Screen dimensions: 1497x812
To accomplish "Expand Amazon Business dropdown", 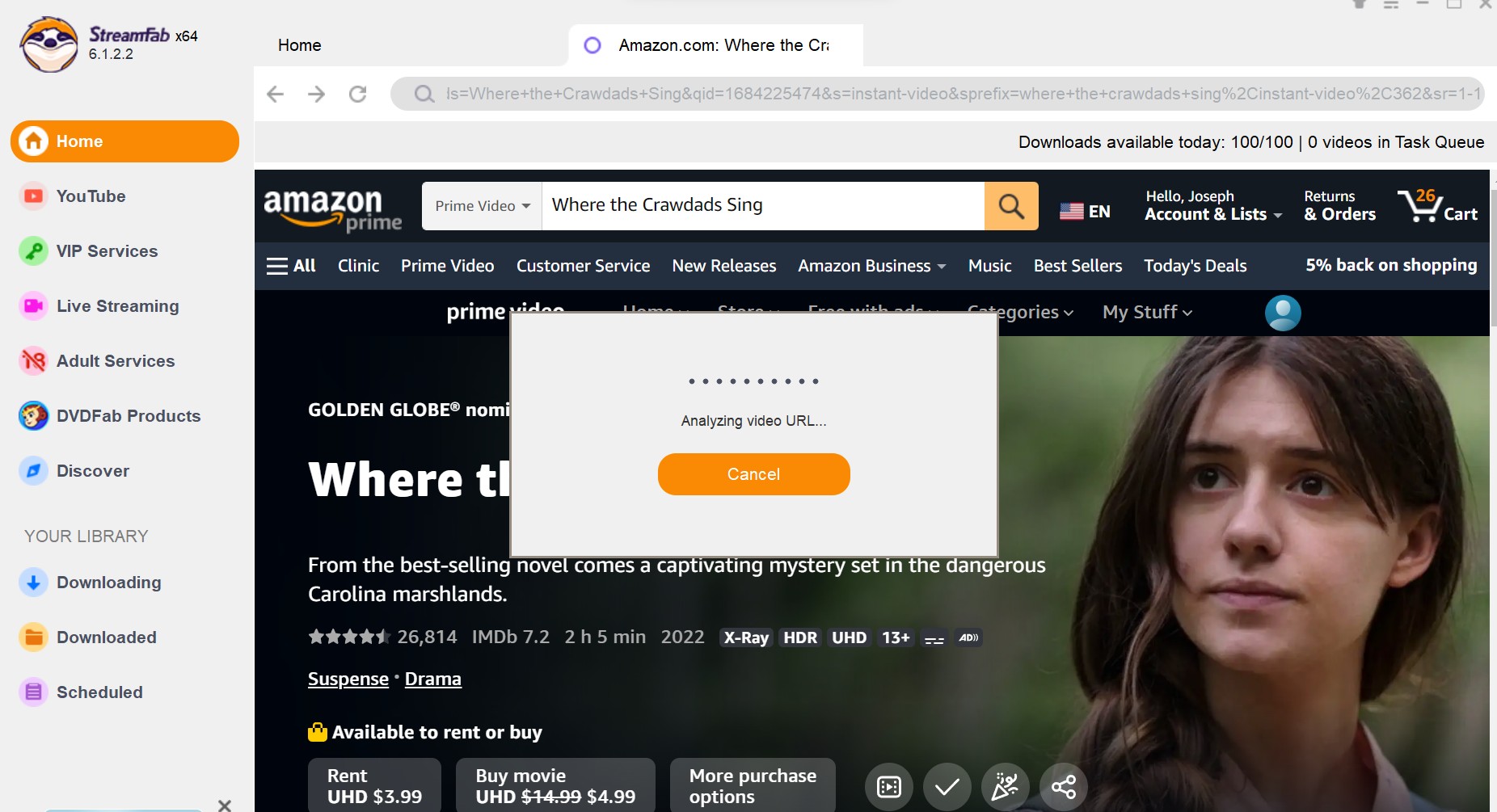I will [x=871, y=266].
